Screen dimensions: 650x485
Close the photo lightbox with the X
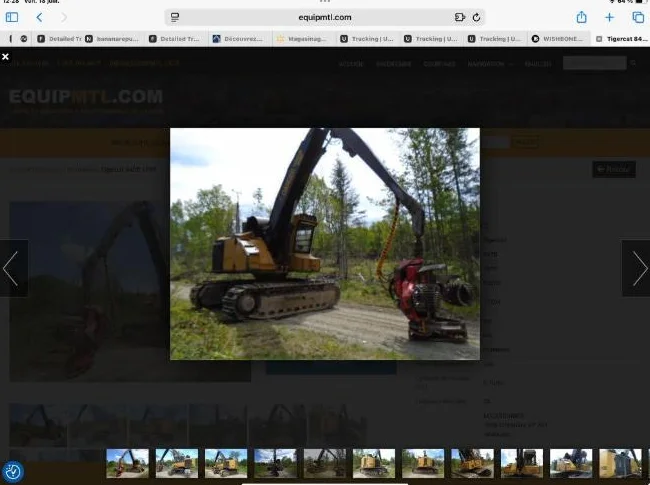tap(5, 56)
